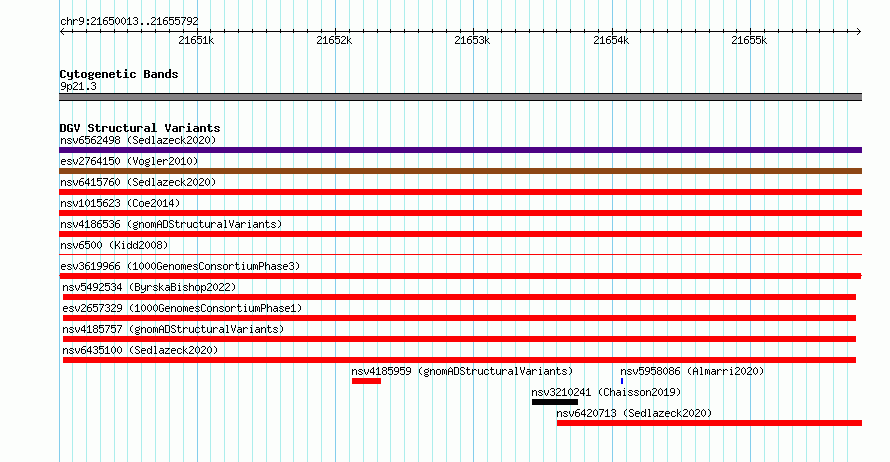The image size is (890, 462).
Task: Click the purple nsv6562498 variant bar
Action: pyautogui.click(x=460, y=150)
